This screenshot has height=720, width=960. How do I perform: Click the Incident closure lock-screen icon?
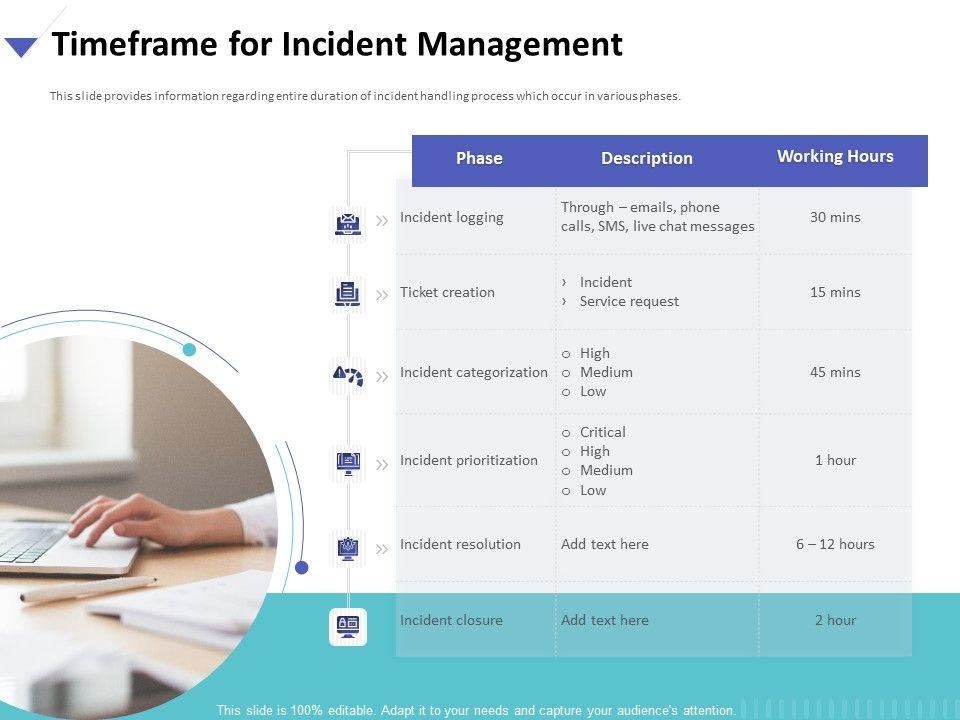click(x=348, y=626)
